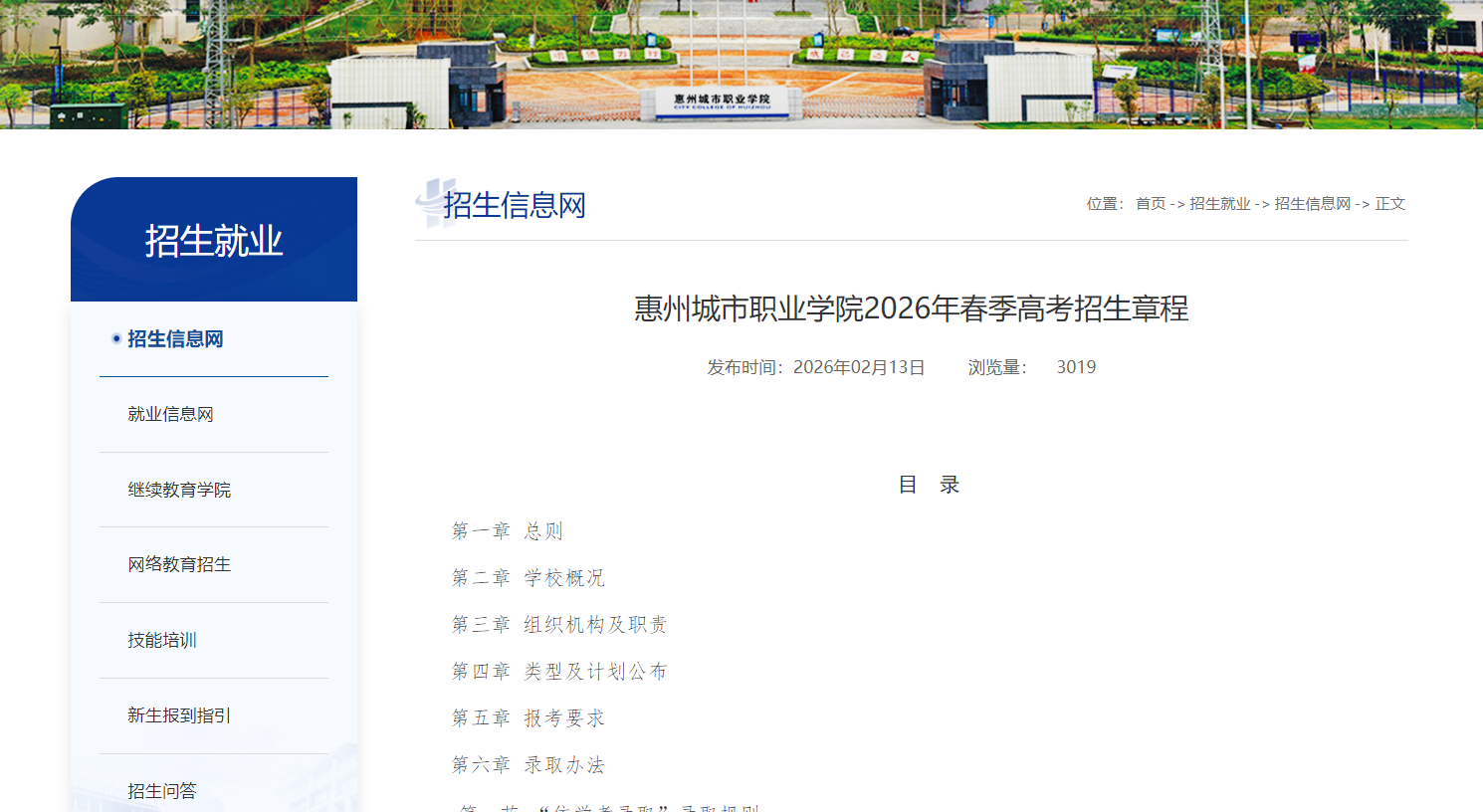Open 招生就业 breadcrumb link
This screenshot has height=812, width=1483.
(1219, 203)
